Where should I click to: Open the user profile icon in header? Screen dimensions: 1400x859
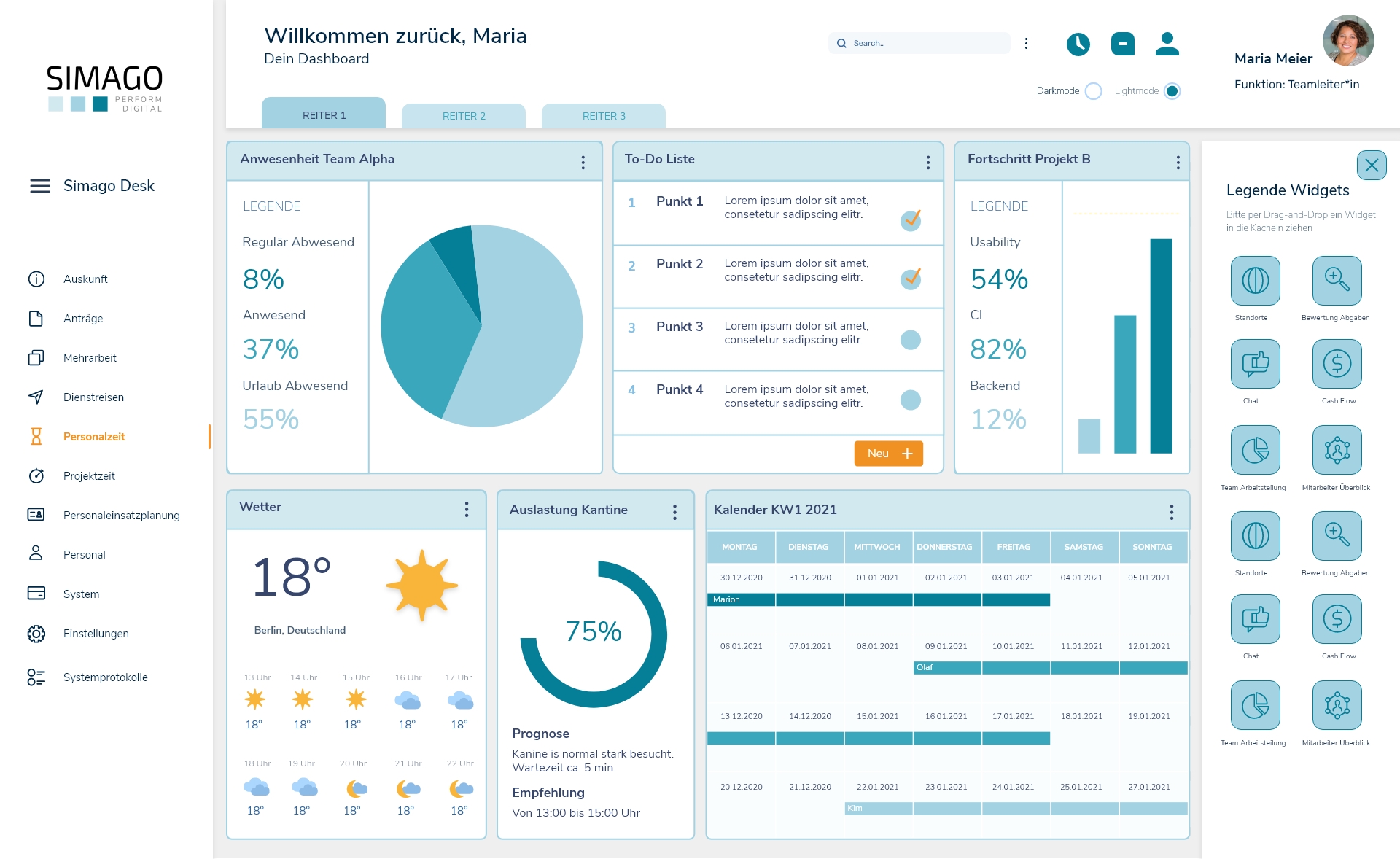1167,44
